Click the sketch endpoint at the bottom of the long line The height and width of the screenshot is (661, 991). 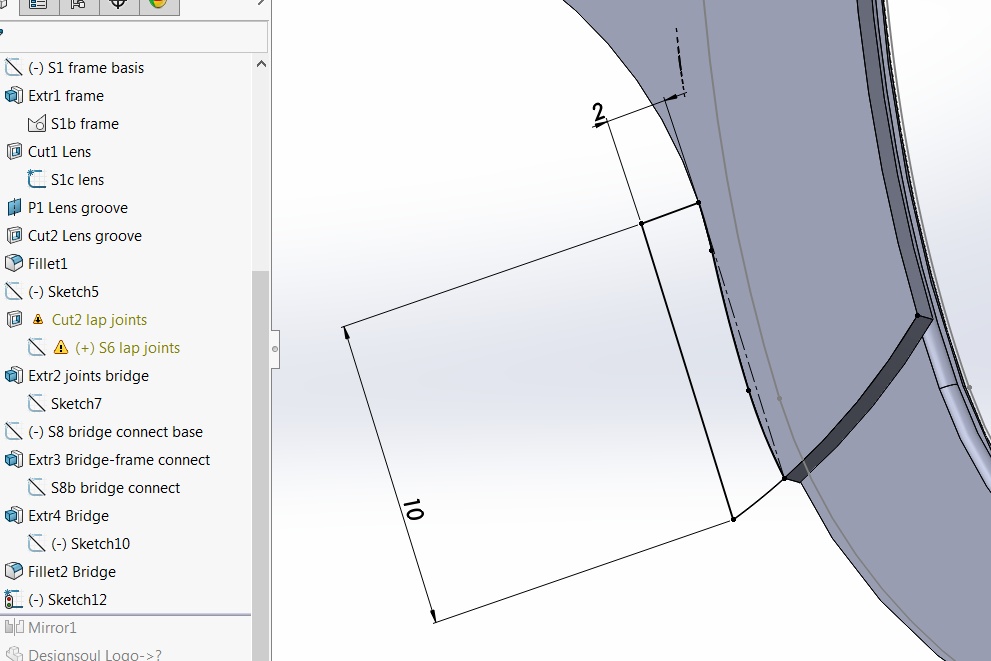(x=733, y=519)
